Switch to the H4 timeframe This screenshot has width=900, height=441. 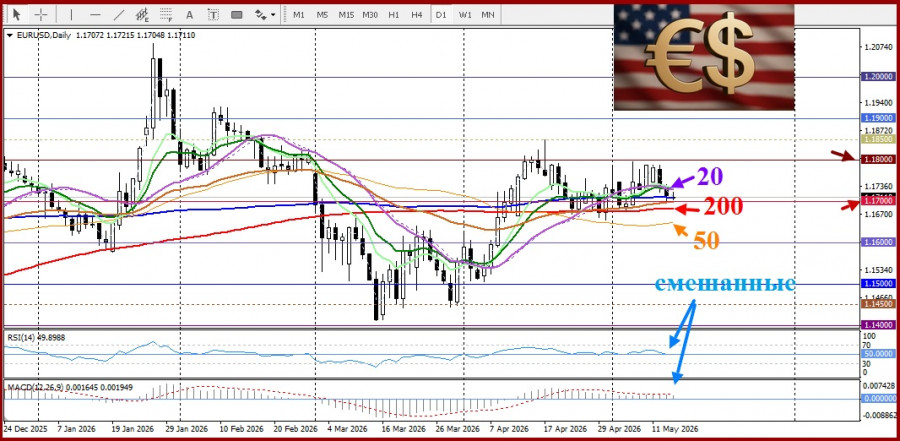pyautogui.click(x=417, y=15)
